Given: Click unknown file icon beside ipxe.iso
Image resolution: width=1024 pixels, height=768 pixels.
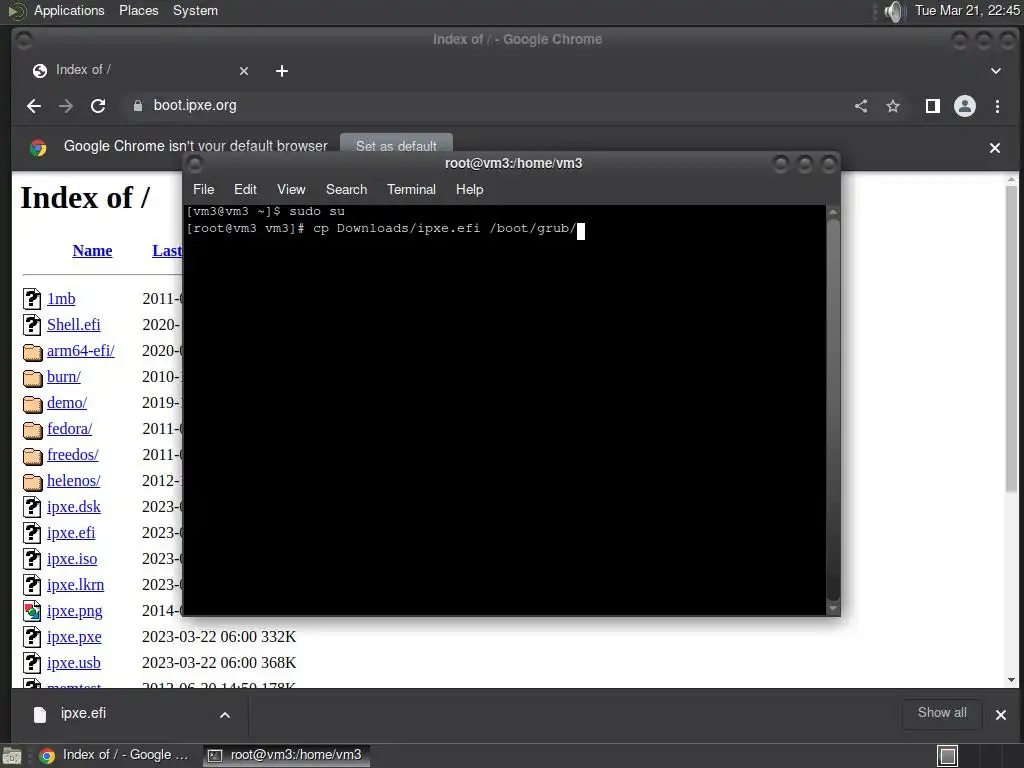Looking at the screenshot, I should (x=32, y=559).
